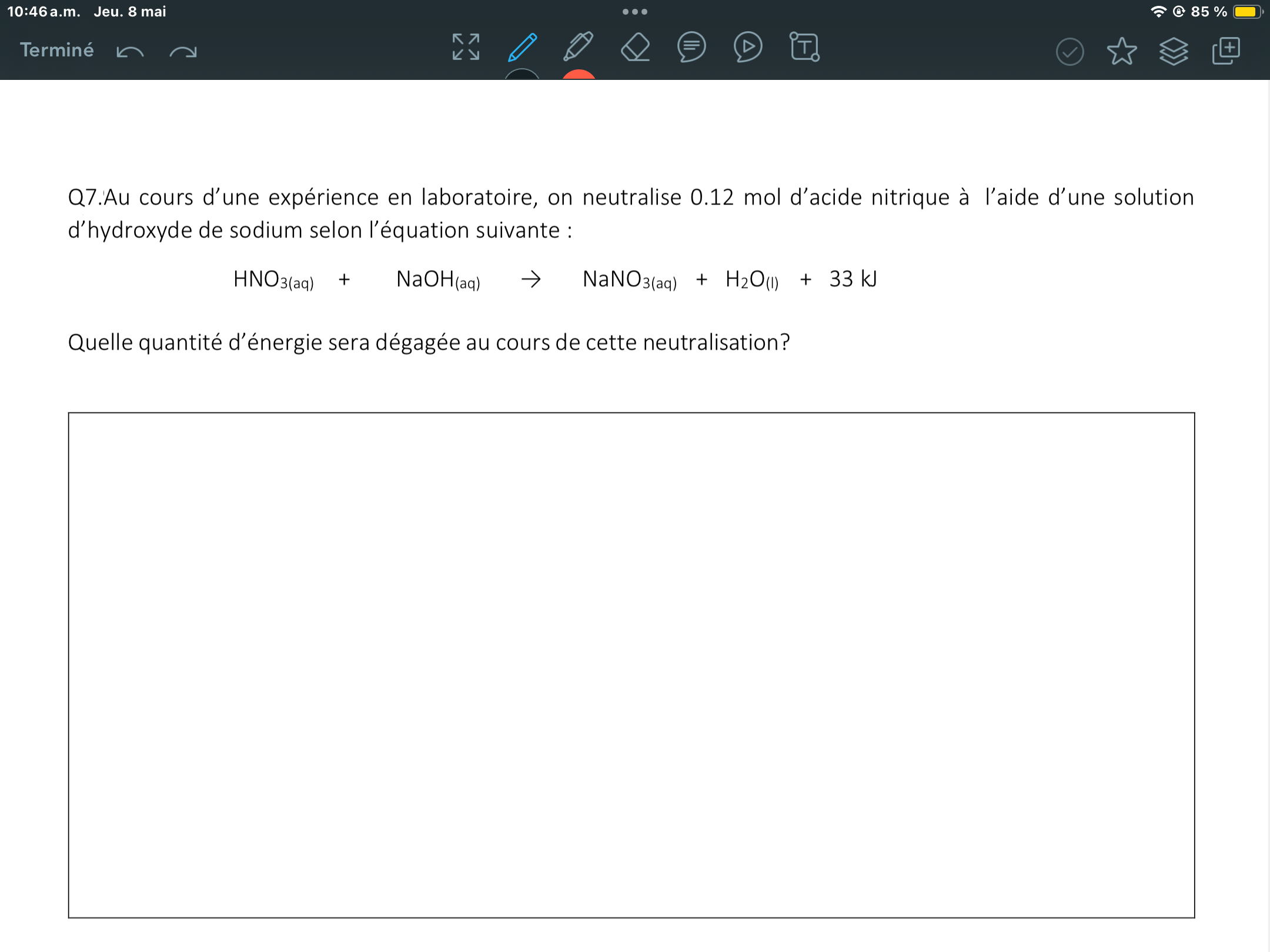This screenshot has width=1270, height=952.
Task: Tap the Wi-Fi status icon
Action: point(1158,12)
